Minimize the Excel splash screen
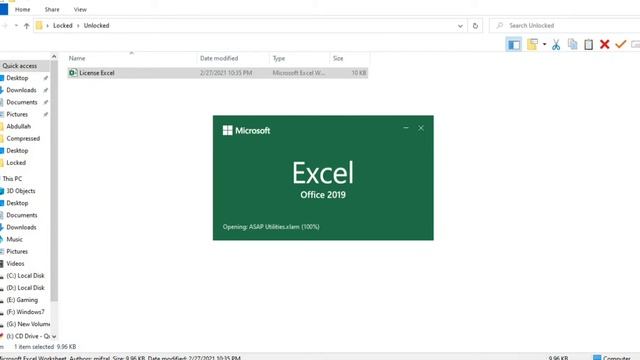This screenshot has height=360, width=640. pos(406,128)
